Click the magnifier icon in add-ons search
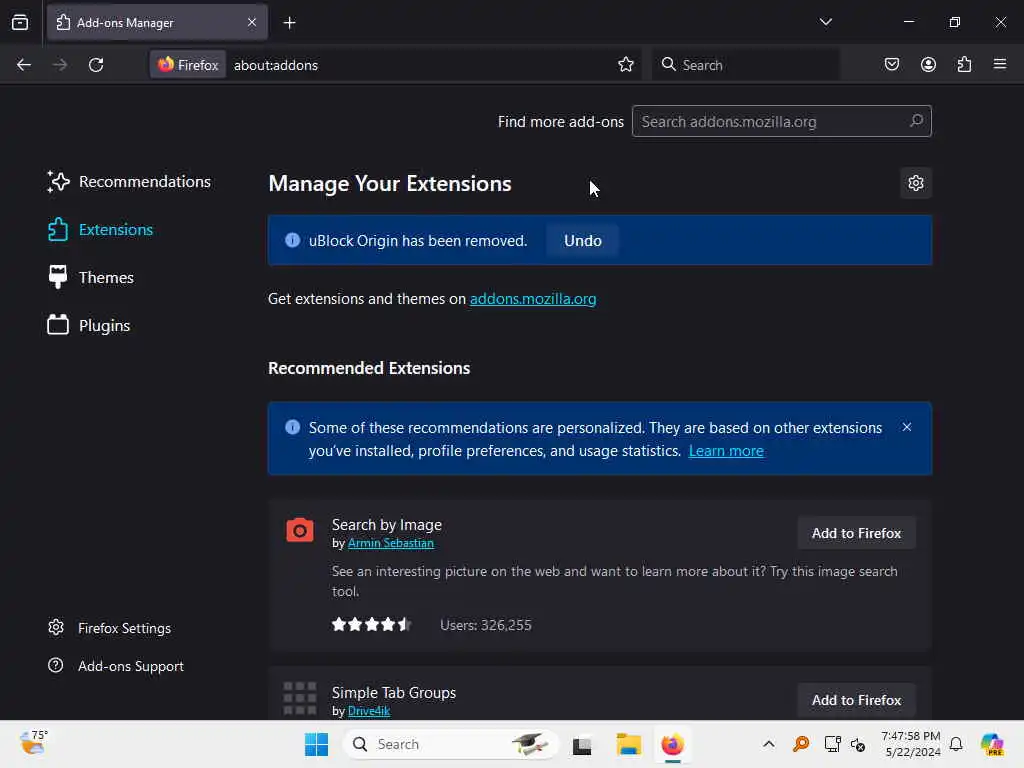This screenshot has width=1024, height=768. (x=916, y=121)
